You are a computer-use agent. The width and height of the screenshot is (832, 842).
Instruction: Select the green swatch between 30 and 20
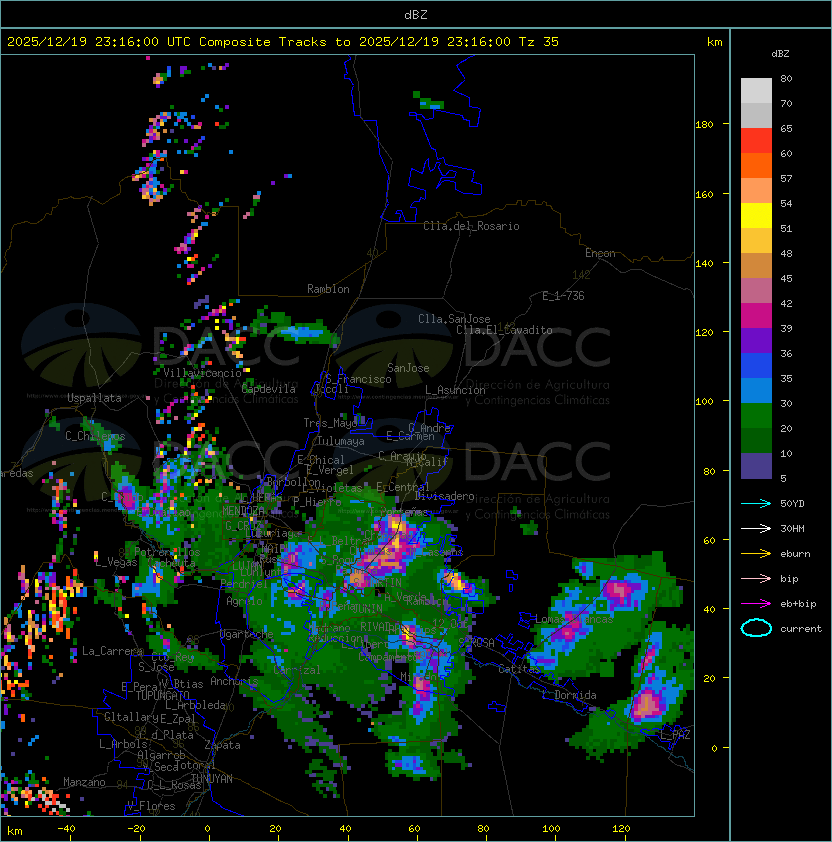[x=756, y=416]
